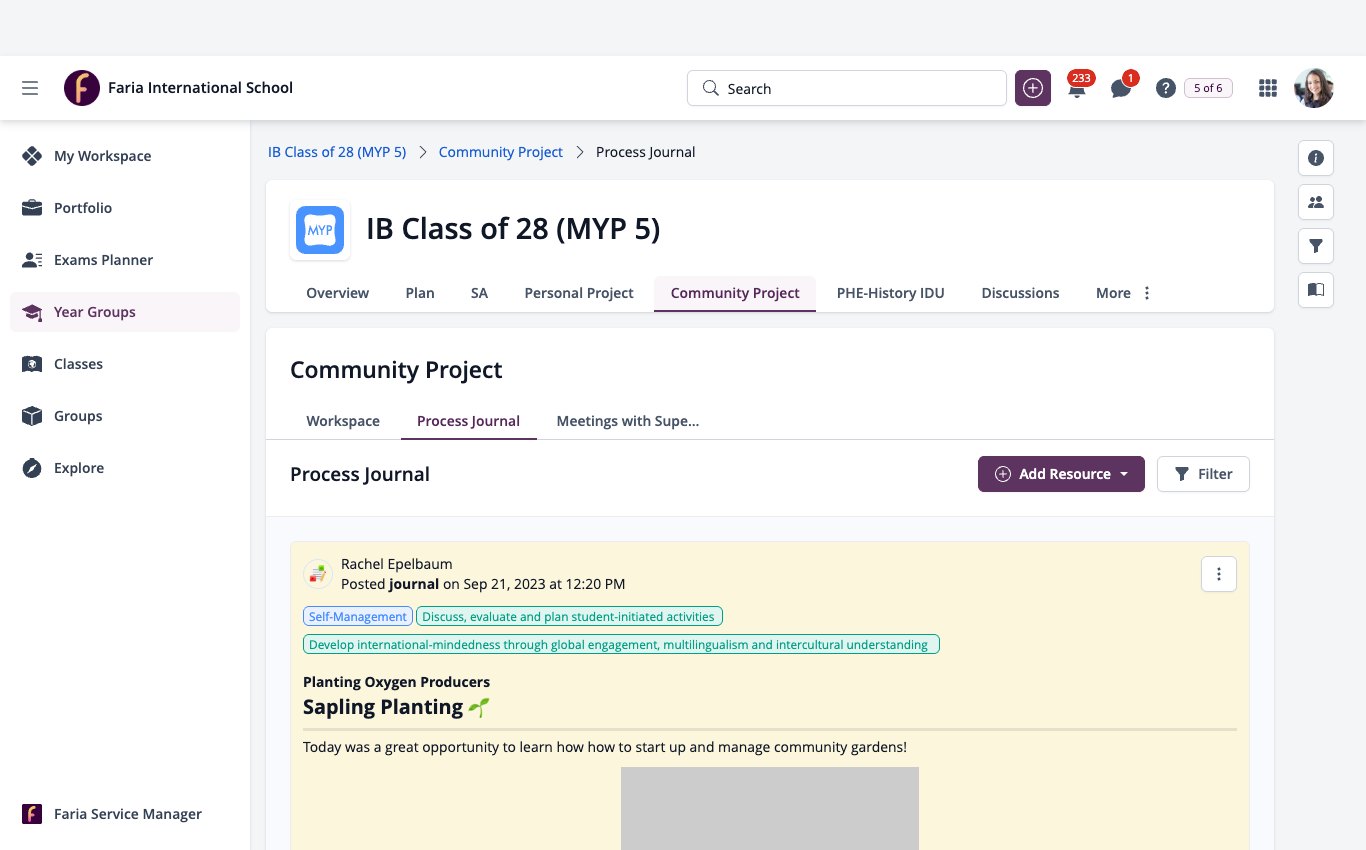Click the notifications bell icon
The image size is (1366, 850).
[x=1077, y=88]
